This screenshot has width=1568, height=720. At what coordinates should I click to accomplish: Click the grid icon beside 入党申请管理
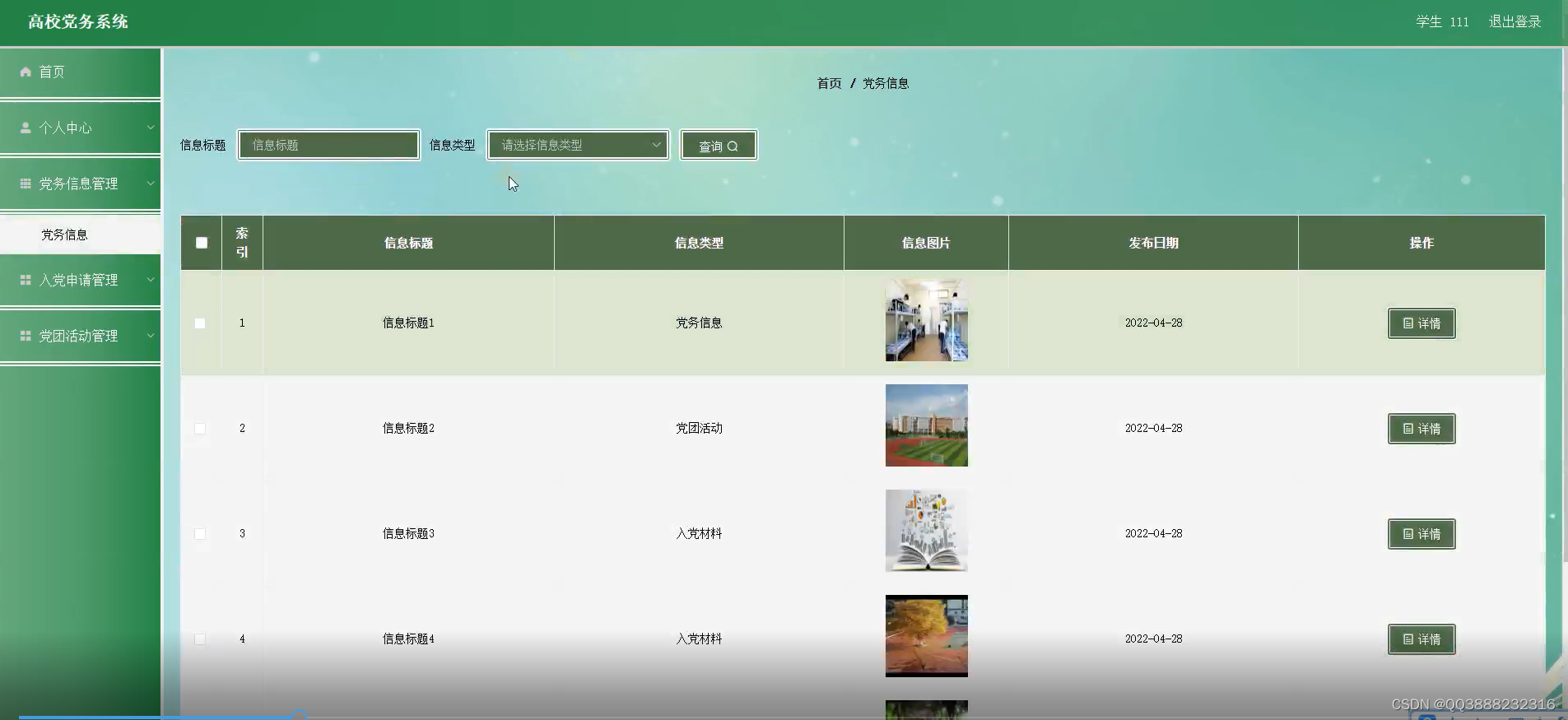(x=26, y=280)
